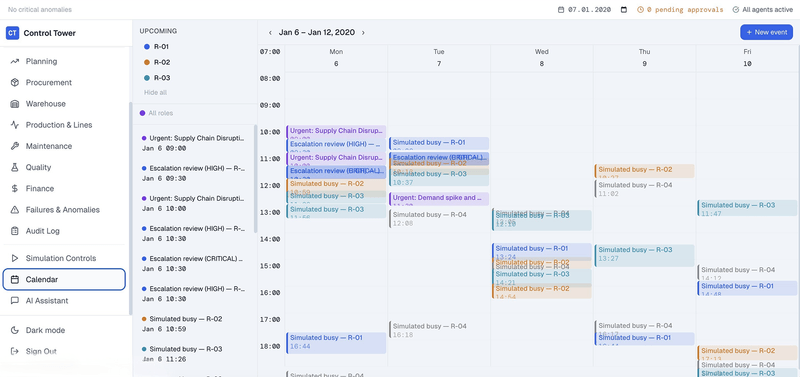
Task: Toggle R-02 role filter dot
Action: pyautogui.click(x=147, y=62)
